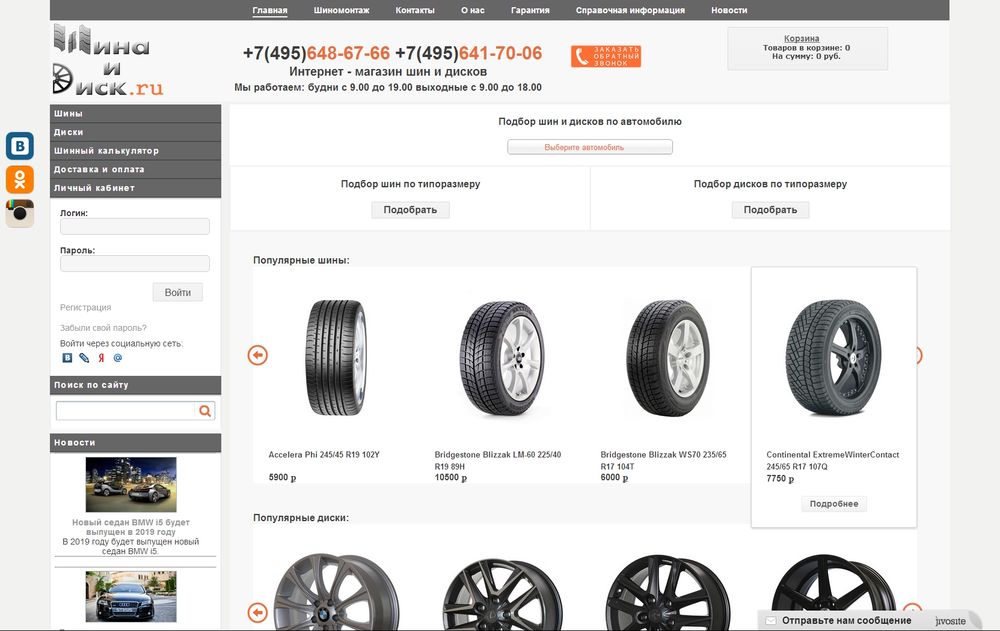Log in via Mail.ru @ icon
Screen dimensions: 1000x631
117,358
